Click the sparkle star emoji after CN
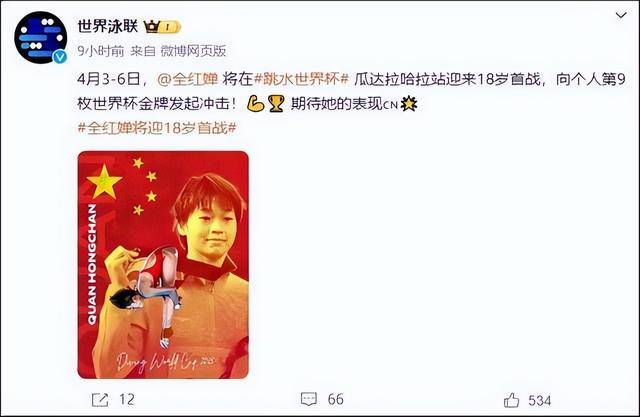This screenshot has width=640, height=417. coord(409,104)
